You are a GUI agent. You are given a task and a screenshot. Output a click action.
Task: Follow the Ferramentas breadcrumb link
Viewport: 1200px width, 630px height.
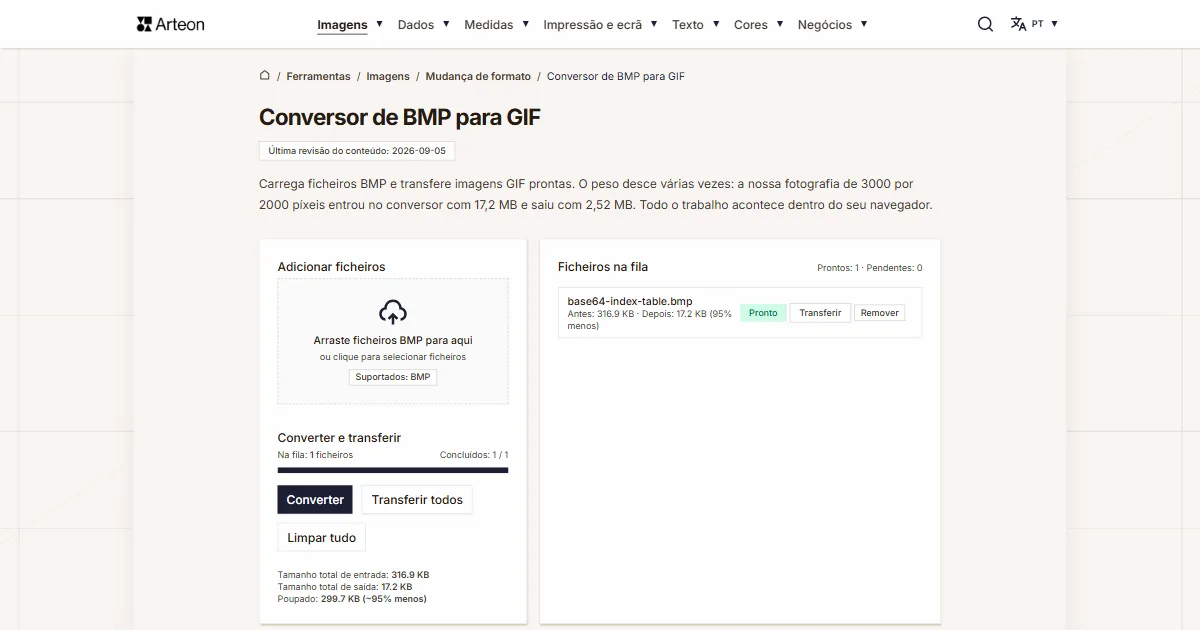(x=318, y=76)
